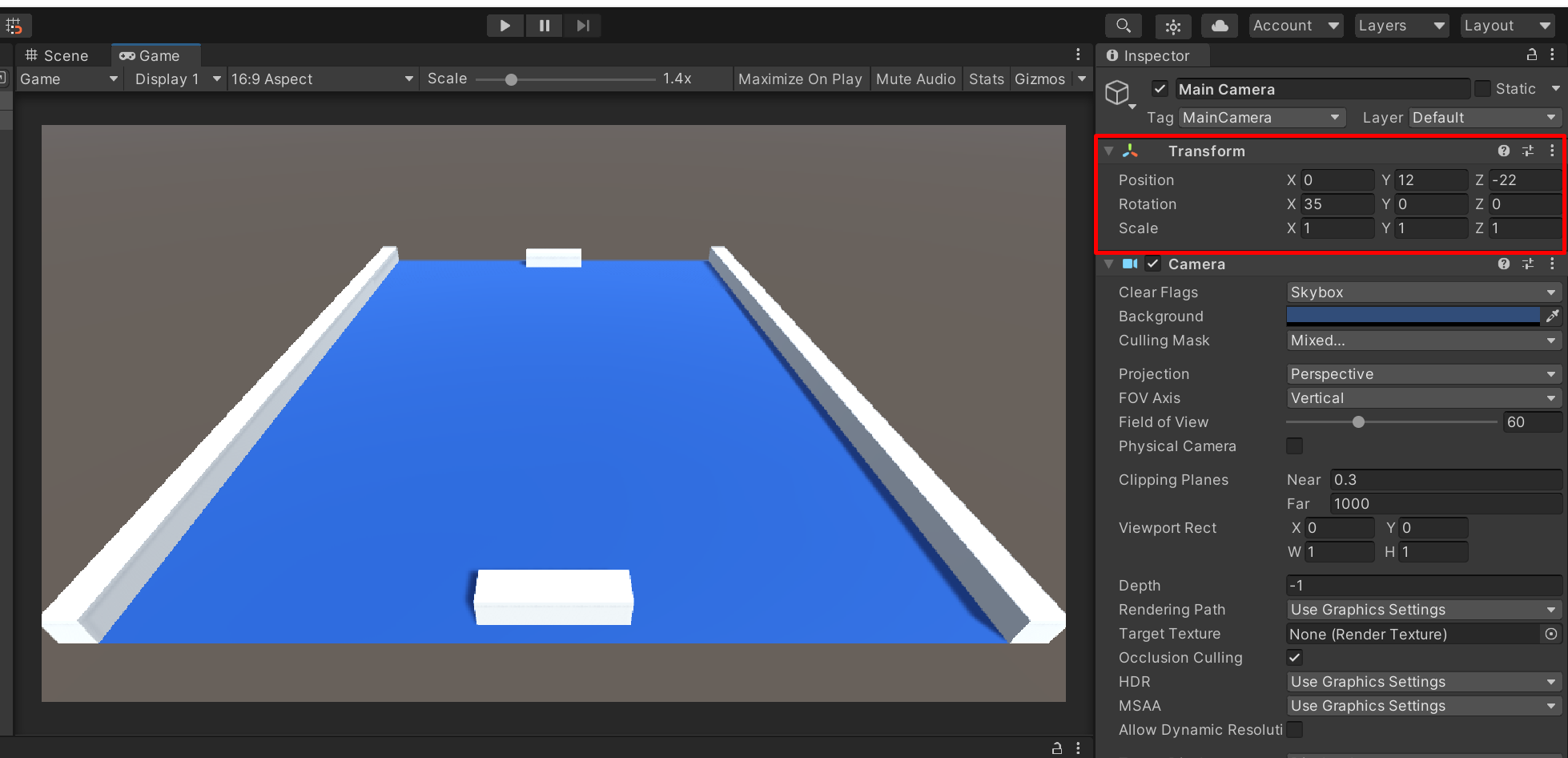This screenshot has height=758, width=1568.
Task: Collapse the Transform component
Action: (x=1108, y=151)
